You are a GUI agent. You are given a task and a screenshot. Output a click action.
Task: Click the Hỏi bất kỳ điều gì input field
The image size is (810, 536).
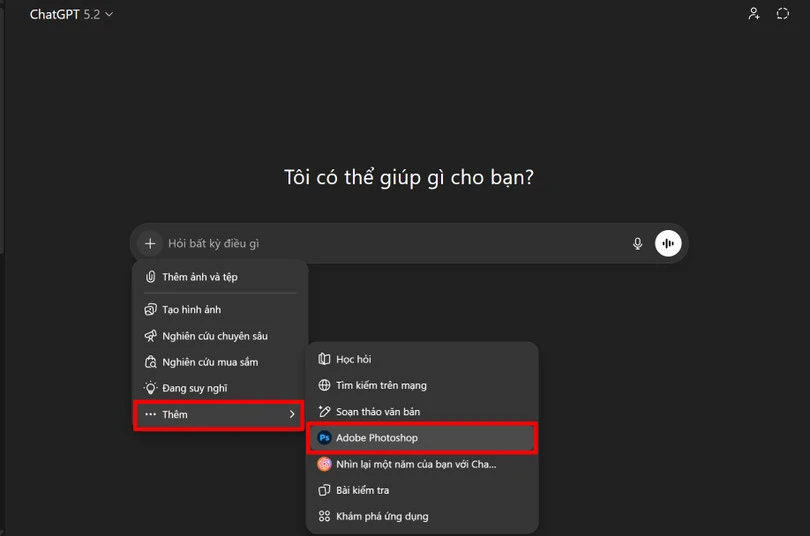390,243
